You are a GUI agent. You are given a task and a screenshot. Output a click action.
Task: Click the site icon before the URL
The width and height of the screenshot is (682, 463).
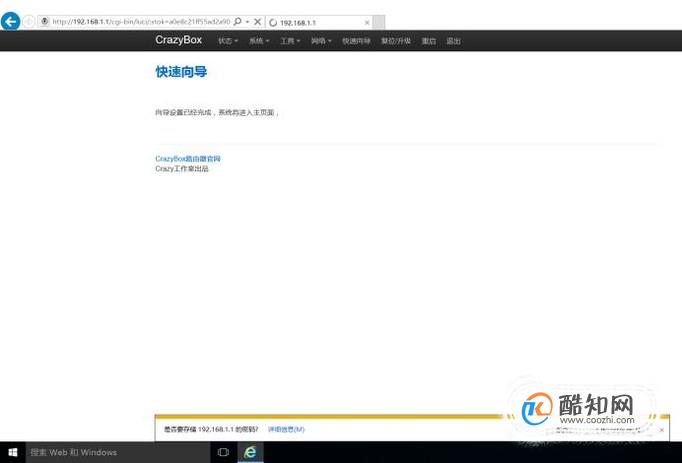44,21
